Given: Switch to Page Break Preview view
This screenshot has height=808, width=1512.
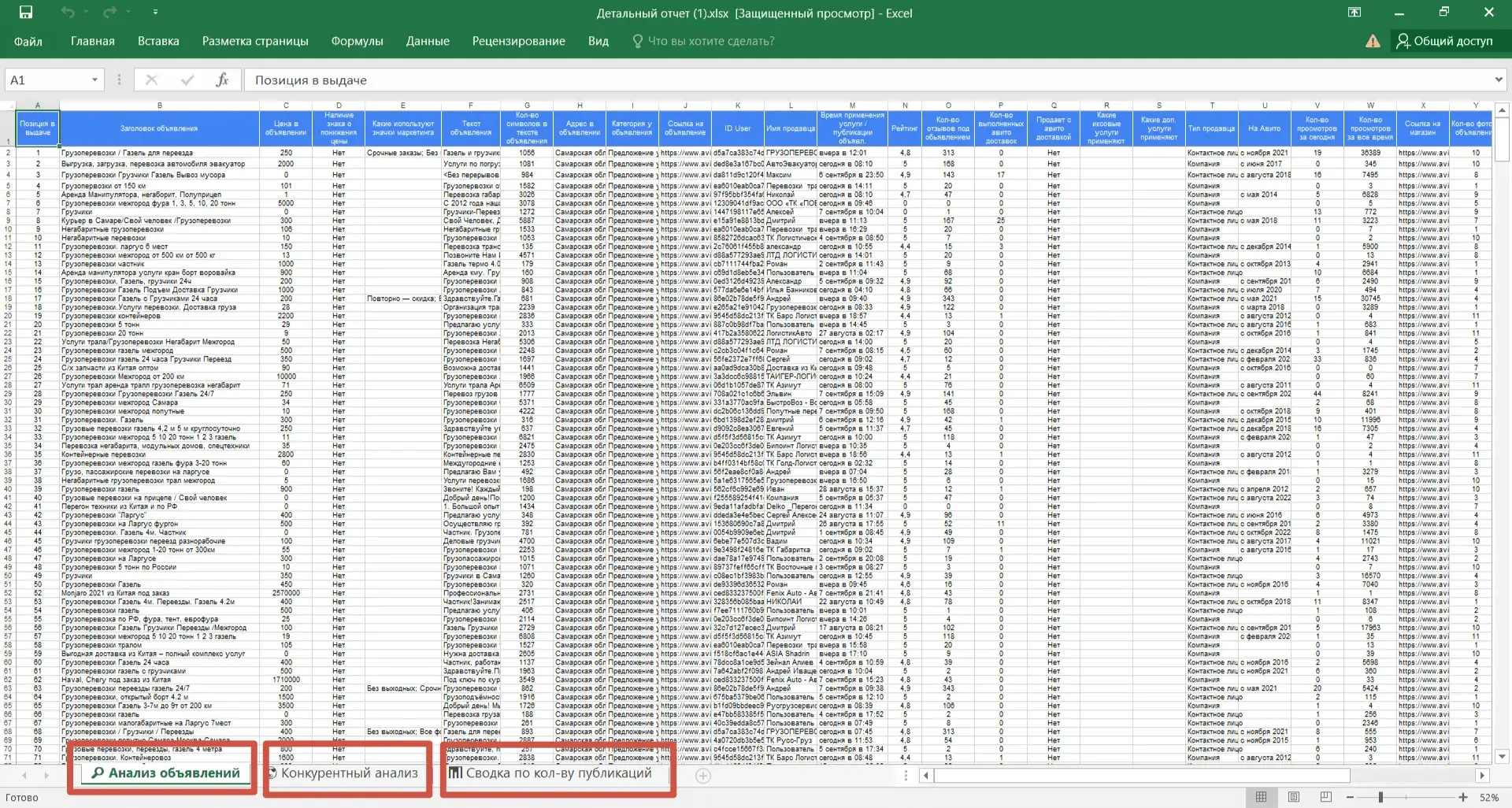Looking at the screenshot, I should (x=1325, y=797).
